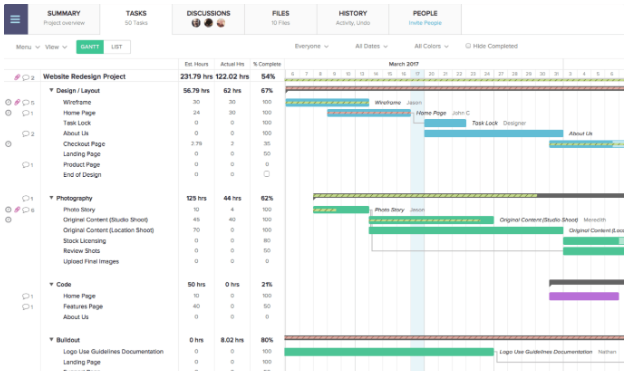Open the Tasks tab
This screenshot has height=371, width=641.
(x=136, y=19)
